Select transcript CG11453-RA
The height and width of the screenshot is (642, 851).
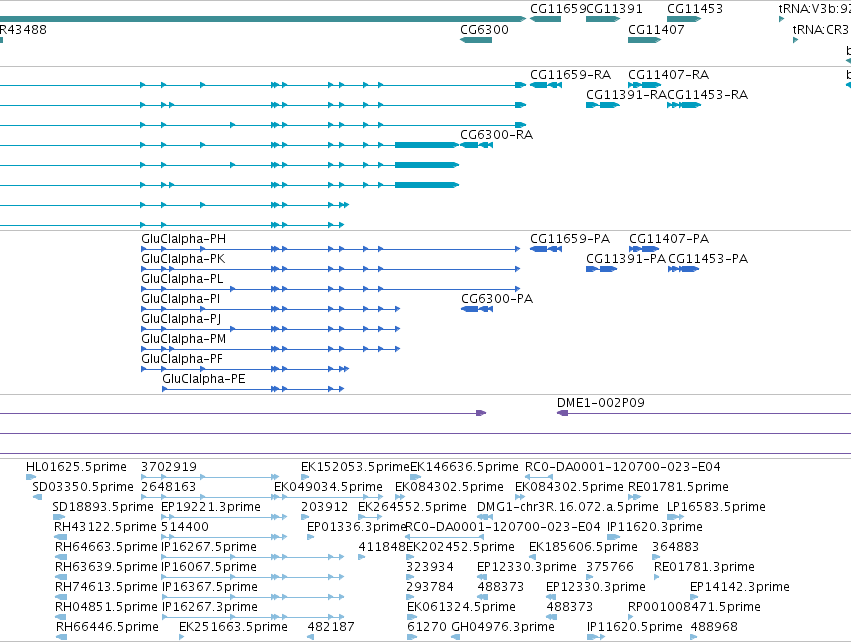[x=708, y=94]
